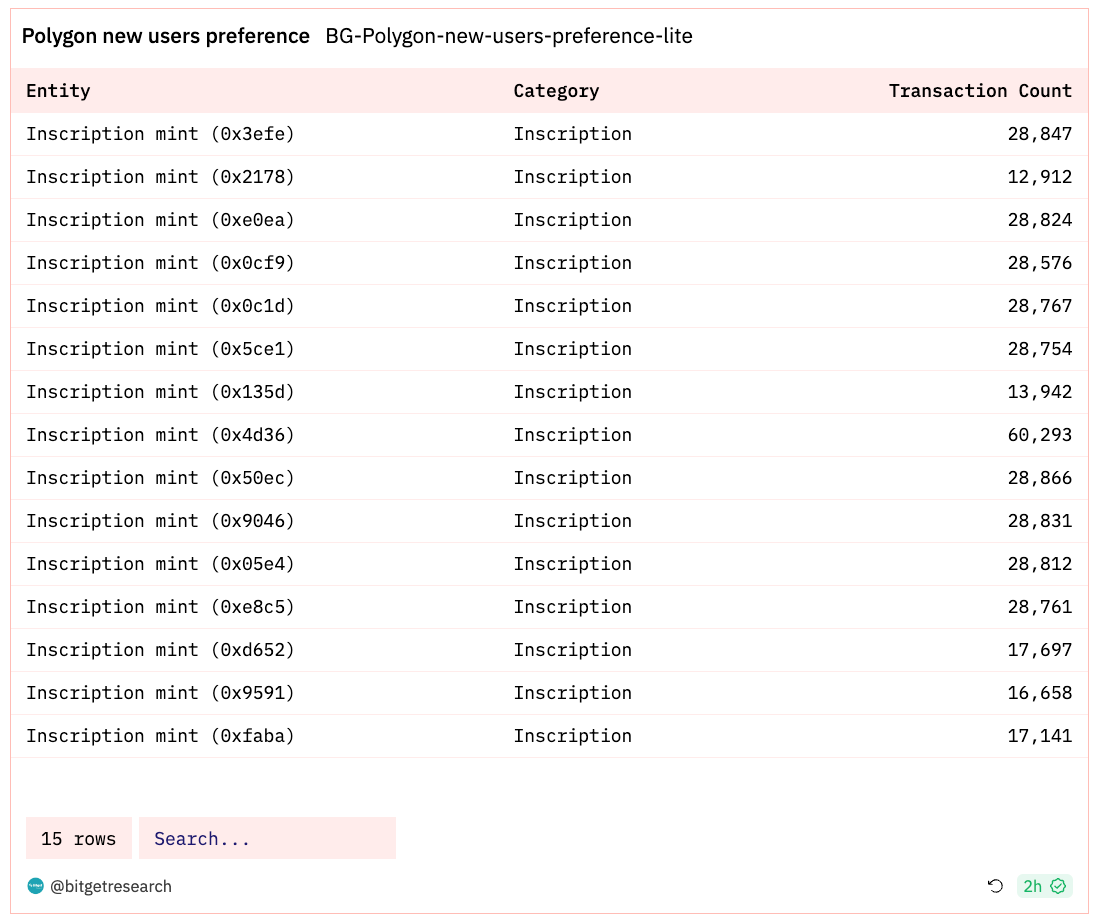
Task: Click the 15 rows count button
Action: pos(79,838)
